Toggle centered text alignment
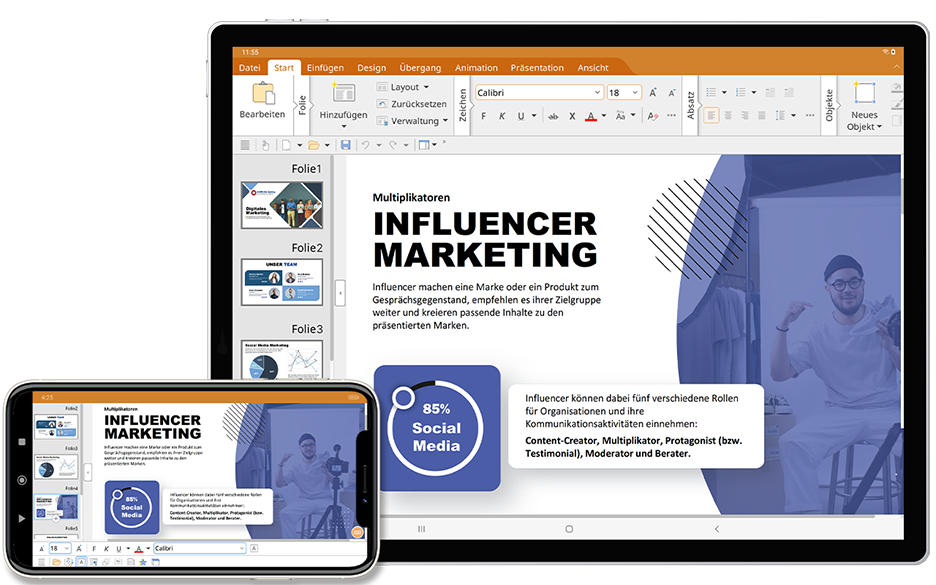 (728, 115)
